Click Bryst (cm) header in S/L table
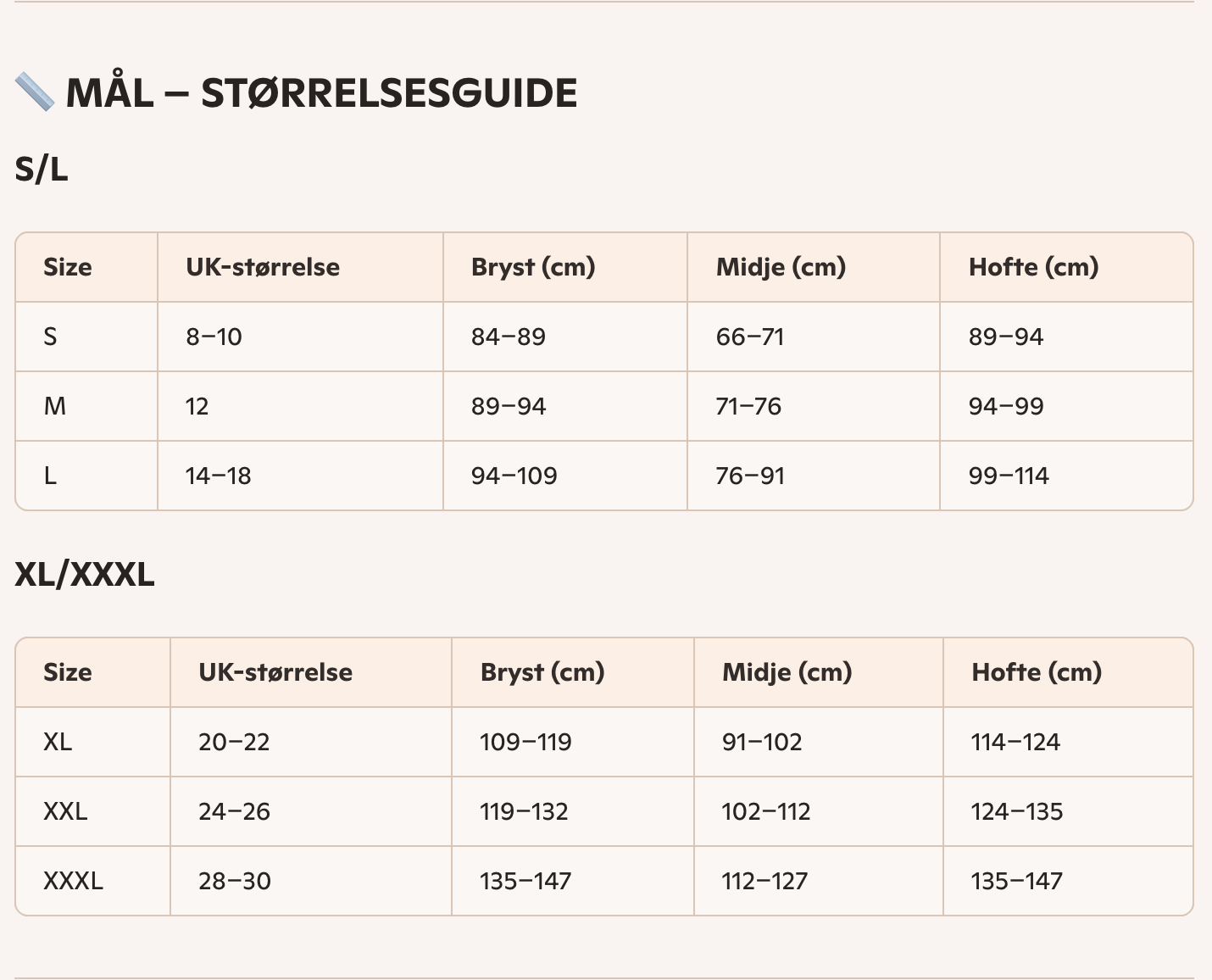Image resolution: width=1212 pixels, height=980 pixels. pos(533,267)
